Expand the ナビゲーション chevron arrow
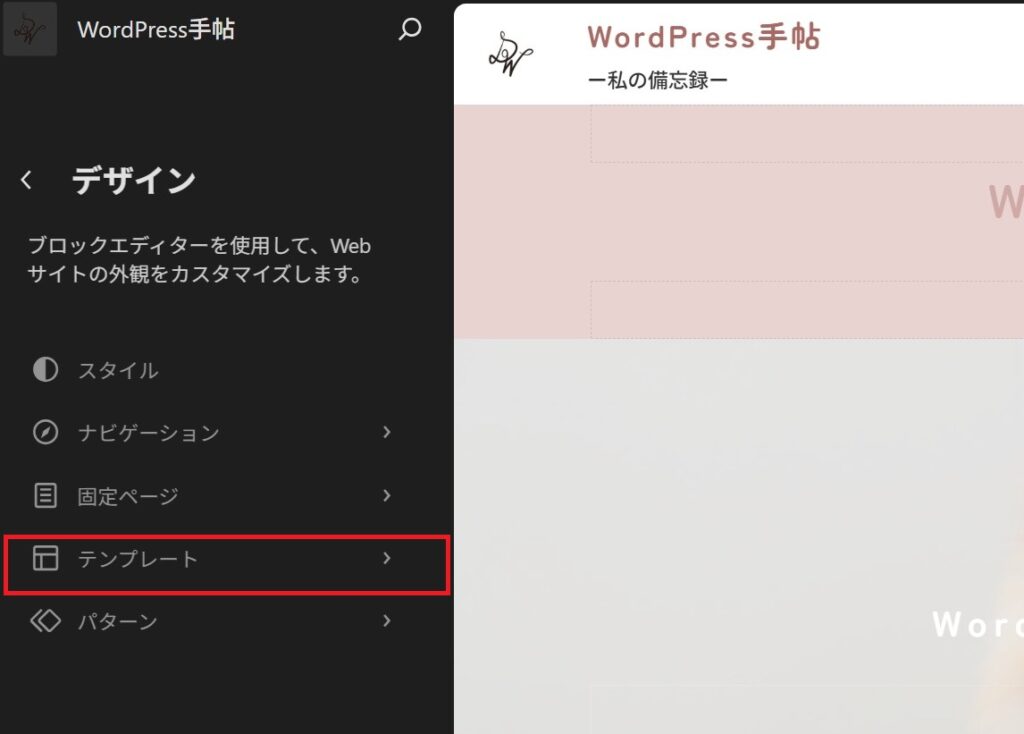The height and width of the screenshot is (734, 1024). 387,432
